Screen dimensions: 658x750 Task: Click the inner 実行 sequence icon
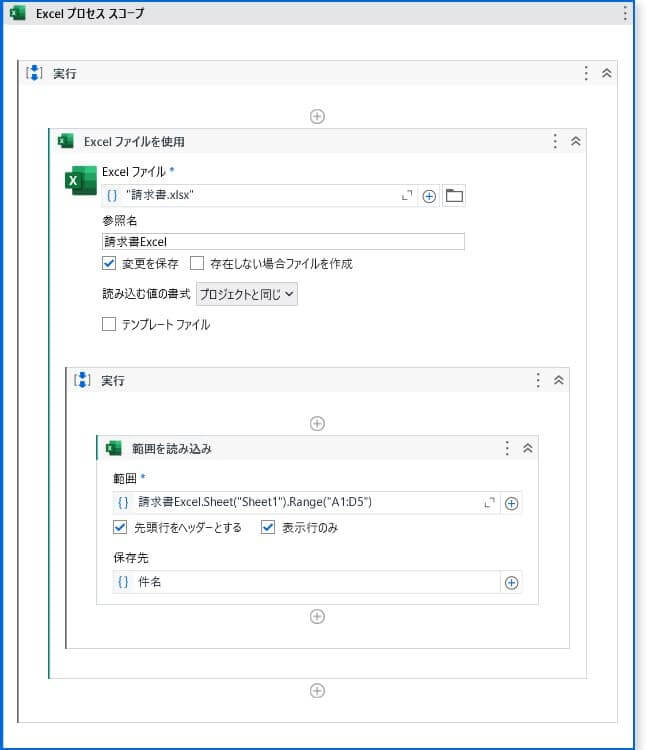click(x=82, y=380)
